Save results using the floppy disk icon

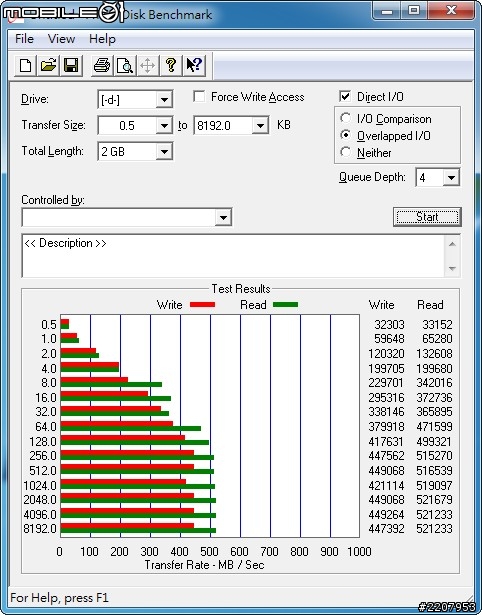pos(71,66)
